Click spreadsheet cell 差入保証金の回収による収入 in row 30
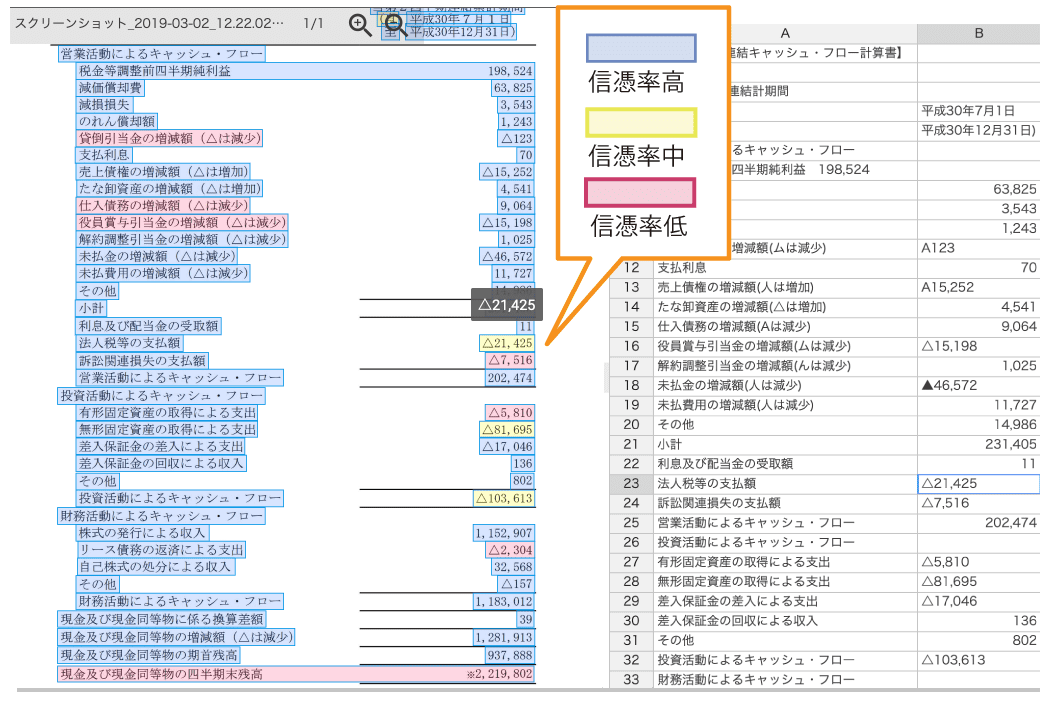 785,620
